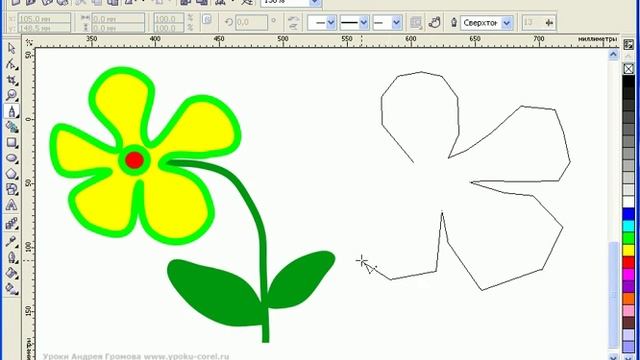The width and height of the screenshot is (640, 360).
Task: Click the palette options icon above the swatches
Action: [629, 44]
